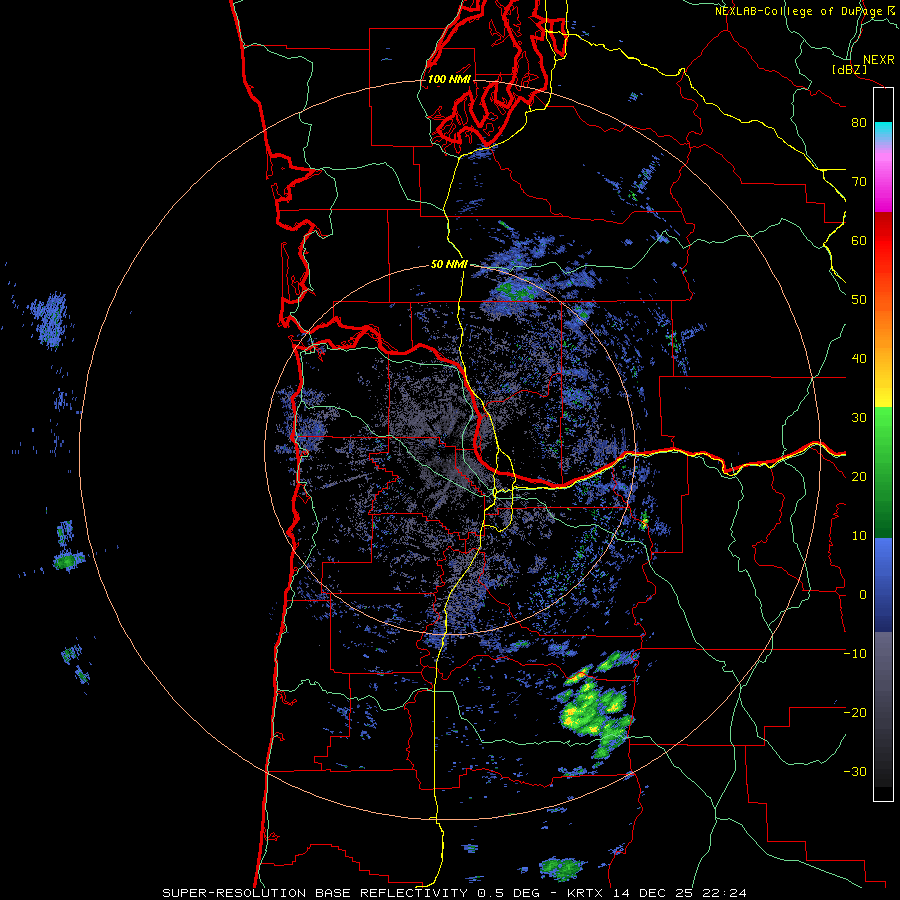Click the 80 dBZ scale value
This screenshot has width=900, height=900.
click(859, 123)
